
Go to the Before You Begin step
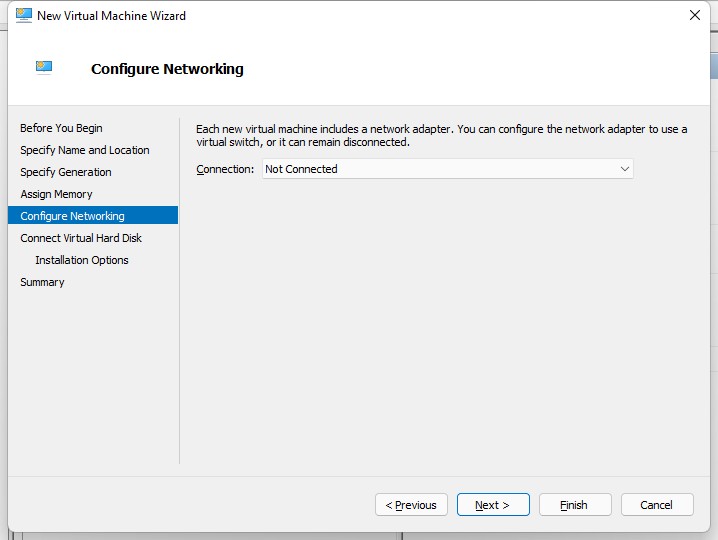click(x=61, y=128)
